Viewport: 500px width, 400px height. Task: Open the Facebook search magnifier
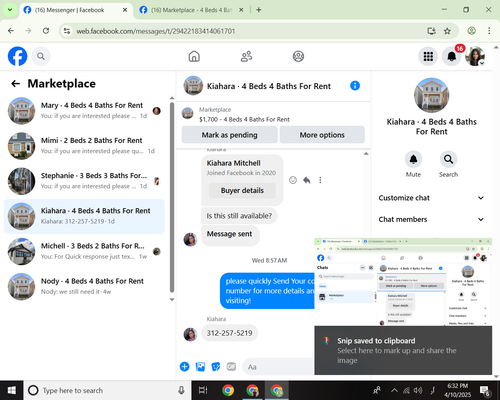[x=41, y=56]
